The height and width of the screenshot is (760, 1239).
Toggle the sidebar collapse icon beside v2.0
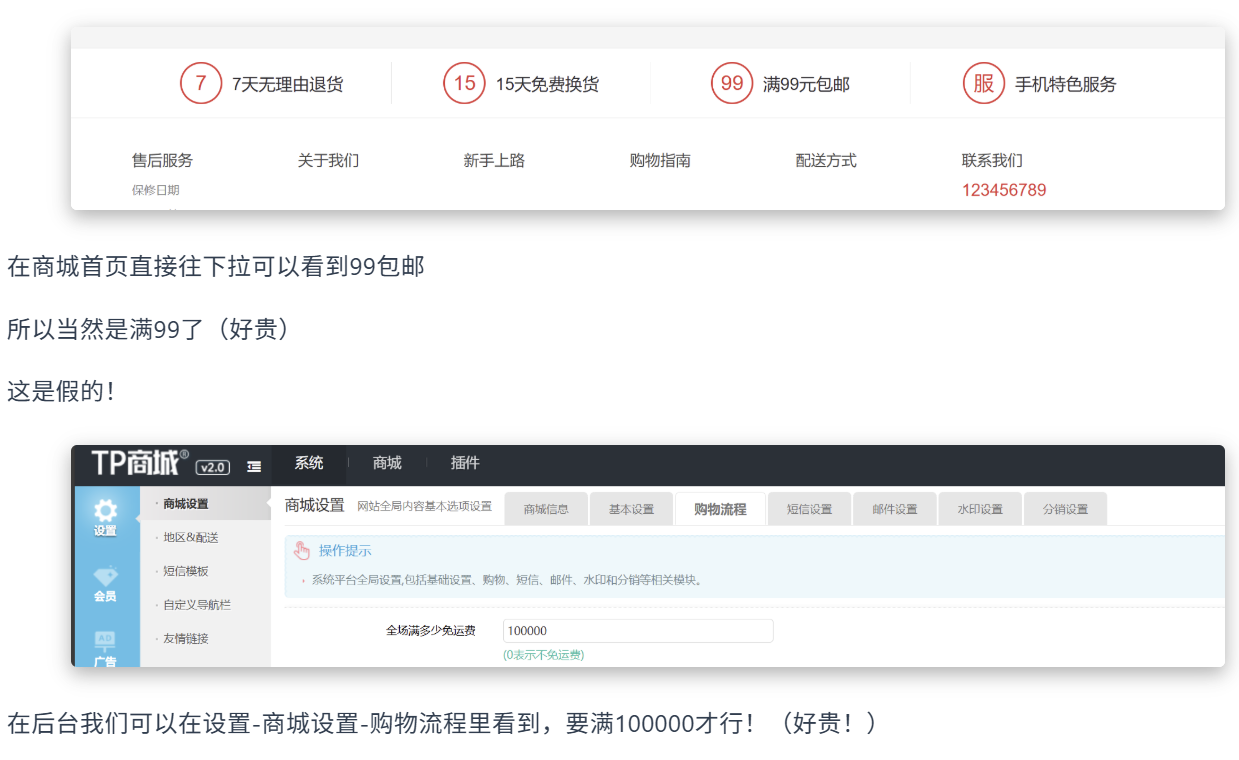tap(254, 466)
